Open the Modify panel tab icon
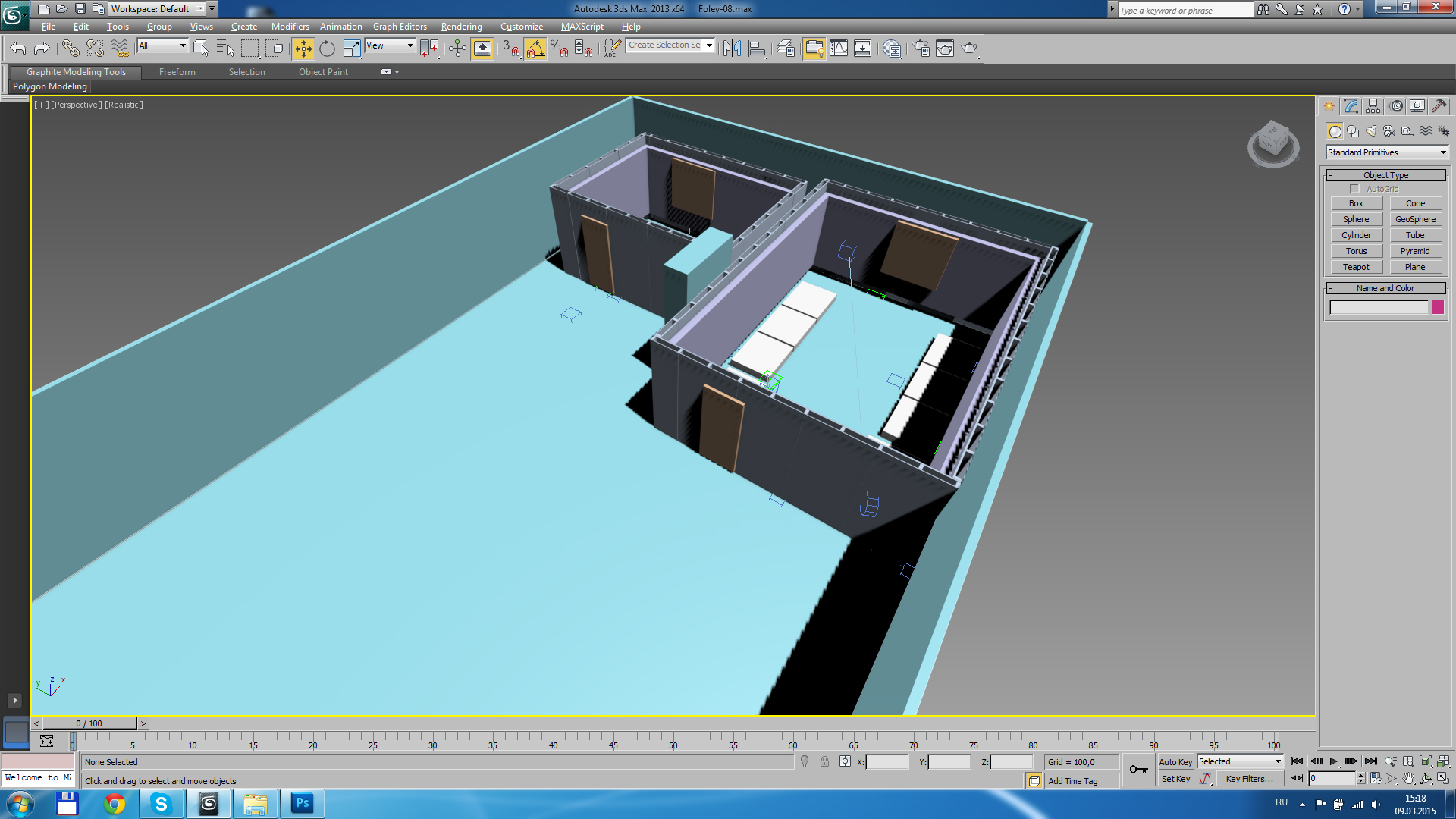The height and width of the screenshot is (819, 1456). (1351, 106)
